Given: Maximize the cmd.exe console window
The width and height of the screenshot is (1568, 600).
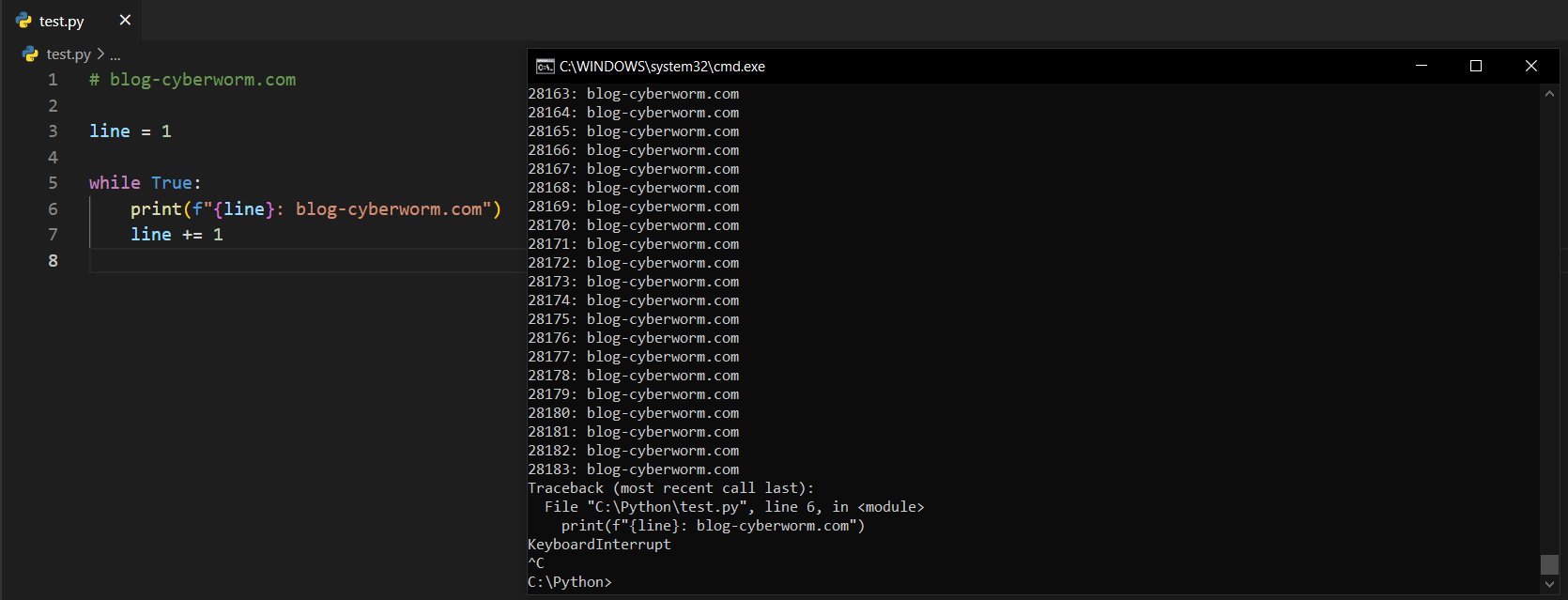Looking at the screenshot, I should point(1475,66).
